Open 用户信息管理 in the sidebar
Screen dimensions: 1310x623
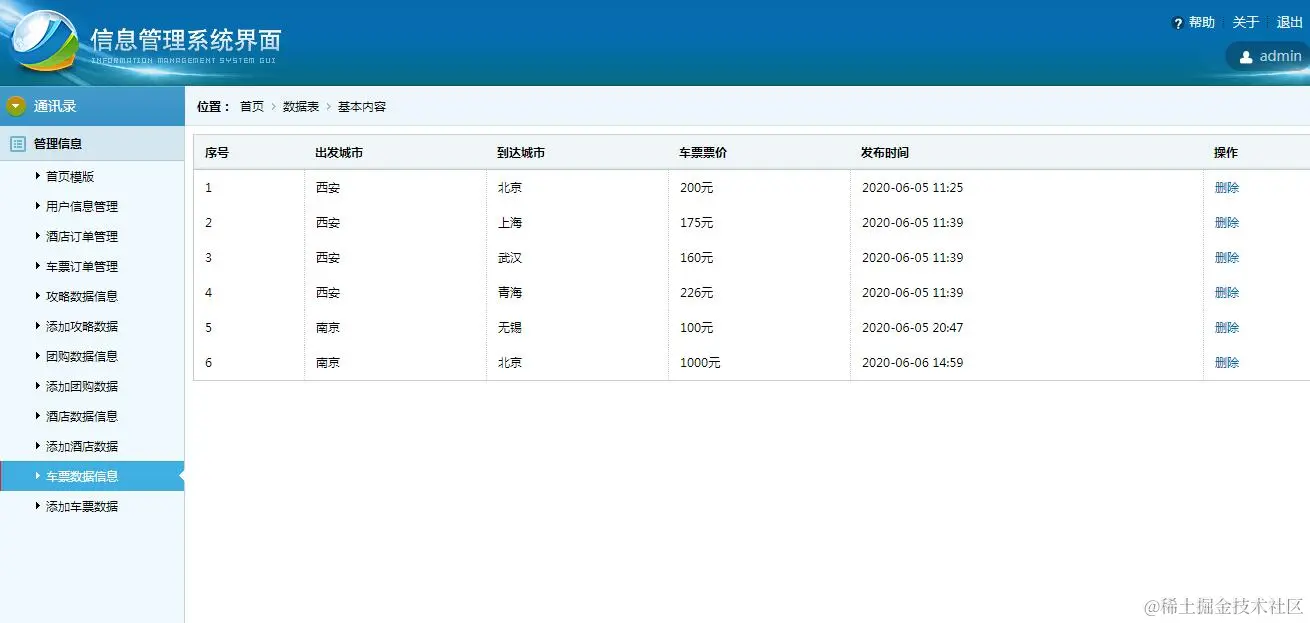point(82,207)
